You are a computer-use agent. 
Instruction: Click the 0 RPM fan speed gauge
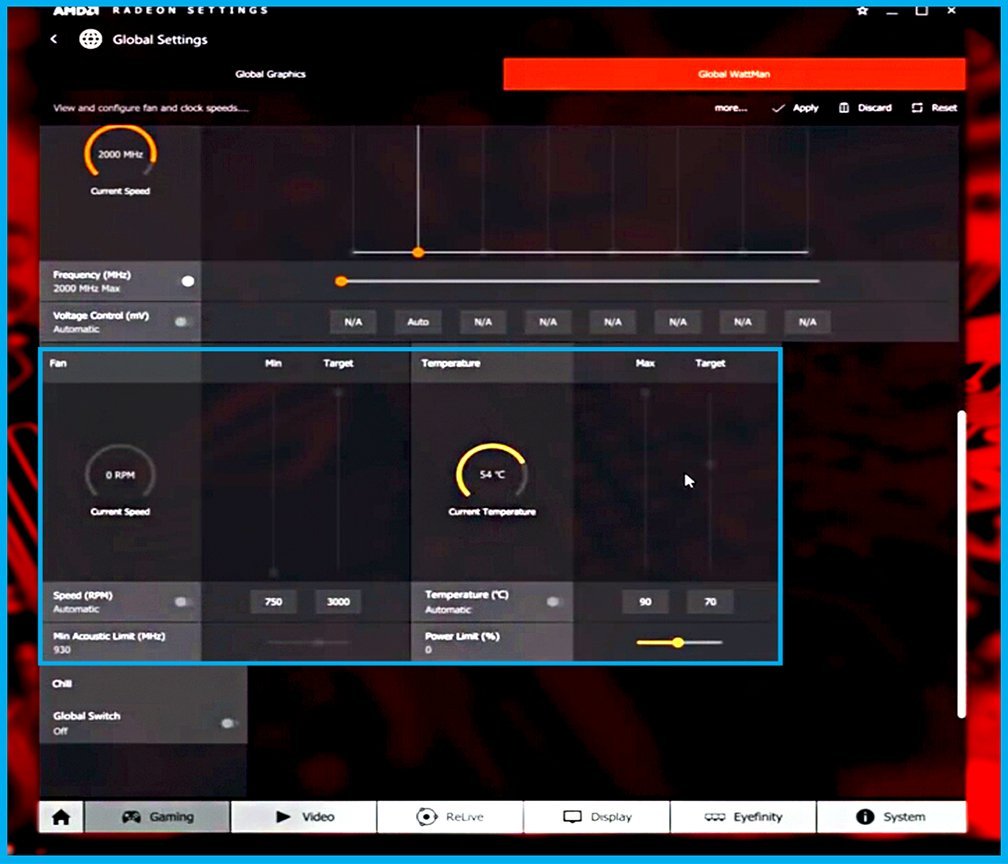tap(120, 473)
